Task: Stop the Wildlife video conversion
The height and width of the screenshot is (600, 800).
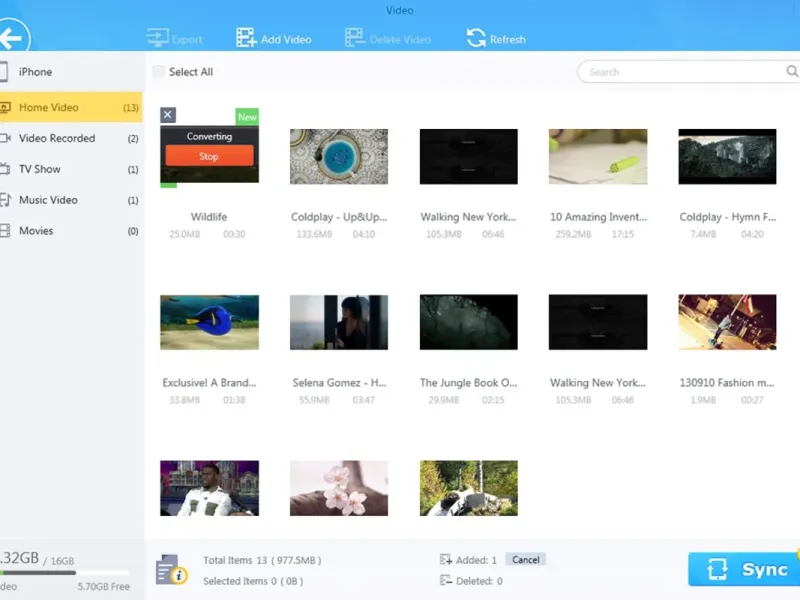Action: pos(209,156)
